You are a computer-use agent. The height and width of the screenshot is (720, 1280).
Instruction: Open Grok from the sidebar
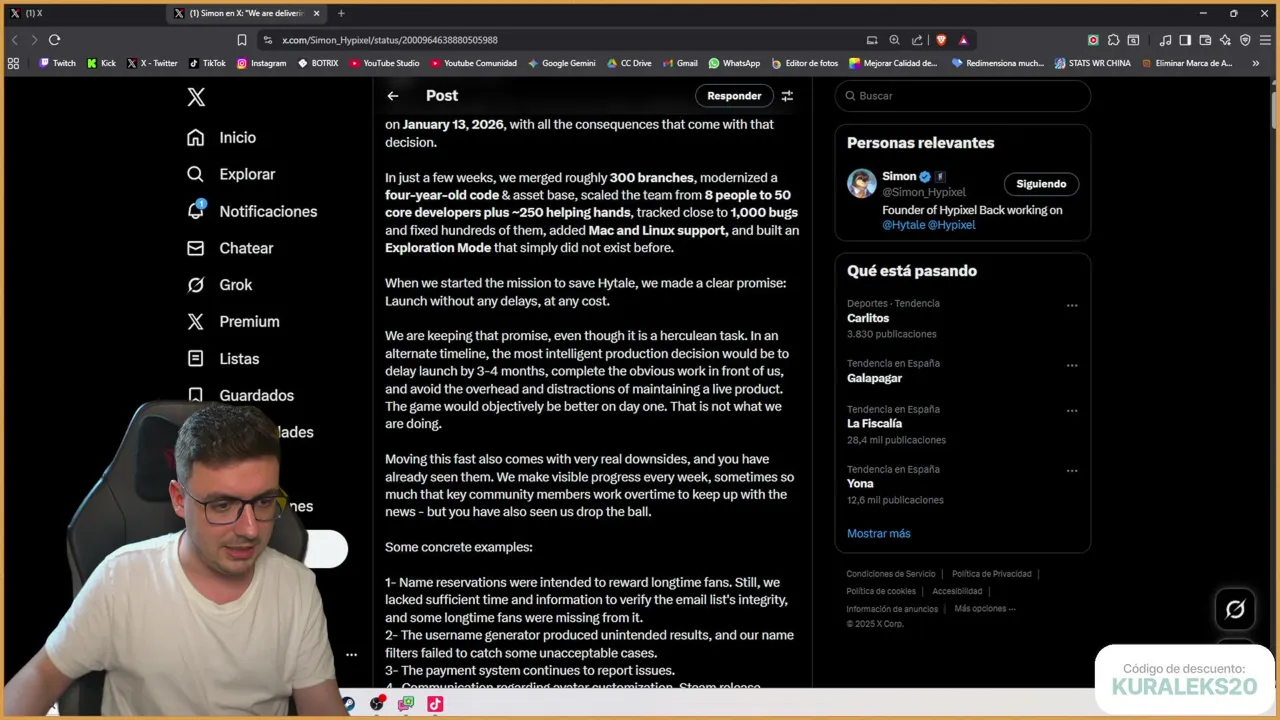pyautogui.click(x=220, y=285)
